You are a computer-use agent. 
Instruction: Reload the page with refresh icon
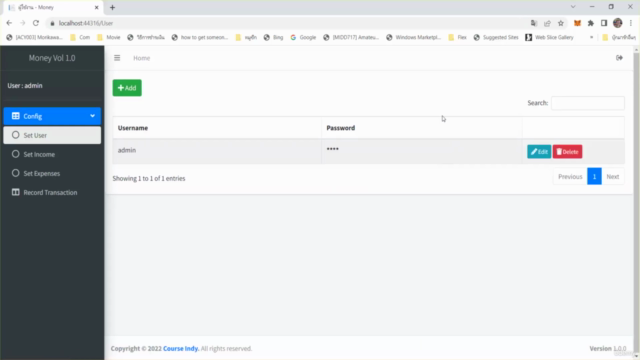point(36,23)
